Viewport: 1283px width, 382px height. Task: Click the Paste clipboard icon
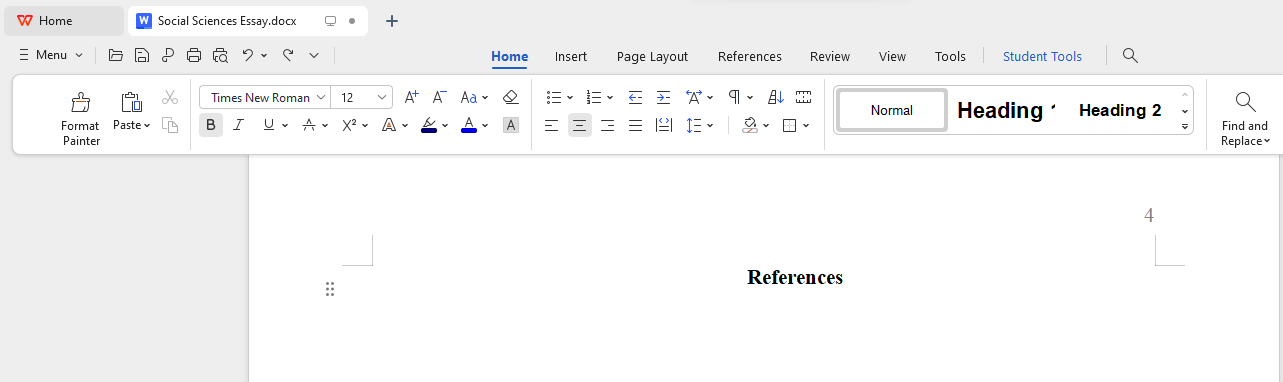131,103
